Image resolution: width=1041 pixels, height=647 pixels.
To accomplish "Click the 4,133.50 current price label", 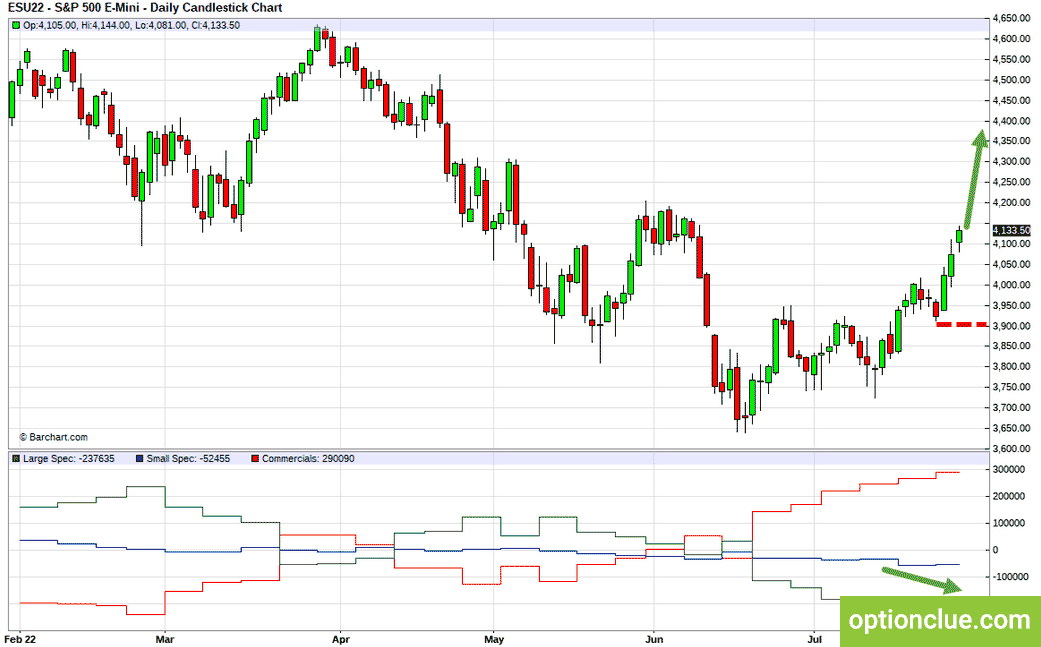I will (x=1011, y=230).
